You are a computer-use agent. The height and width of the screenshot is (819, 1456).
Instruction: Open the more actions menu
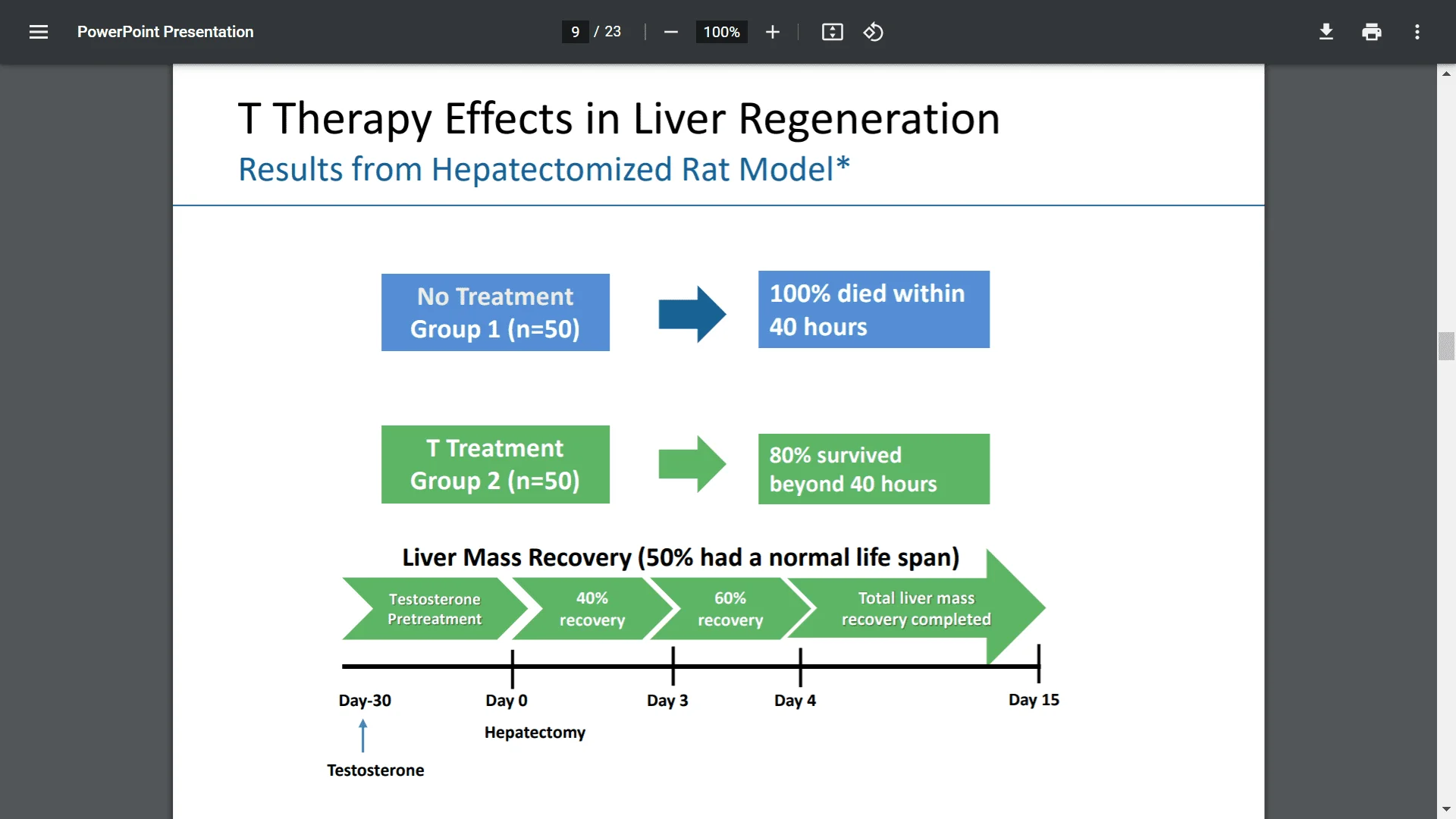(1417, 32)
